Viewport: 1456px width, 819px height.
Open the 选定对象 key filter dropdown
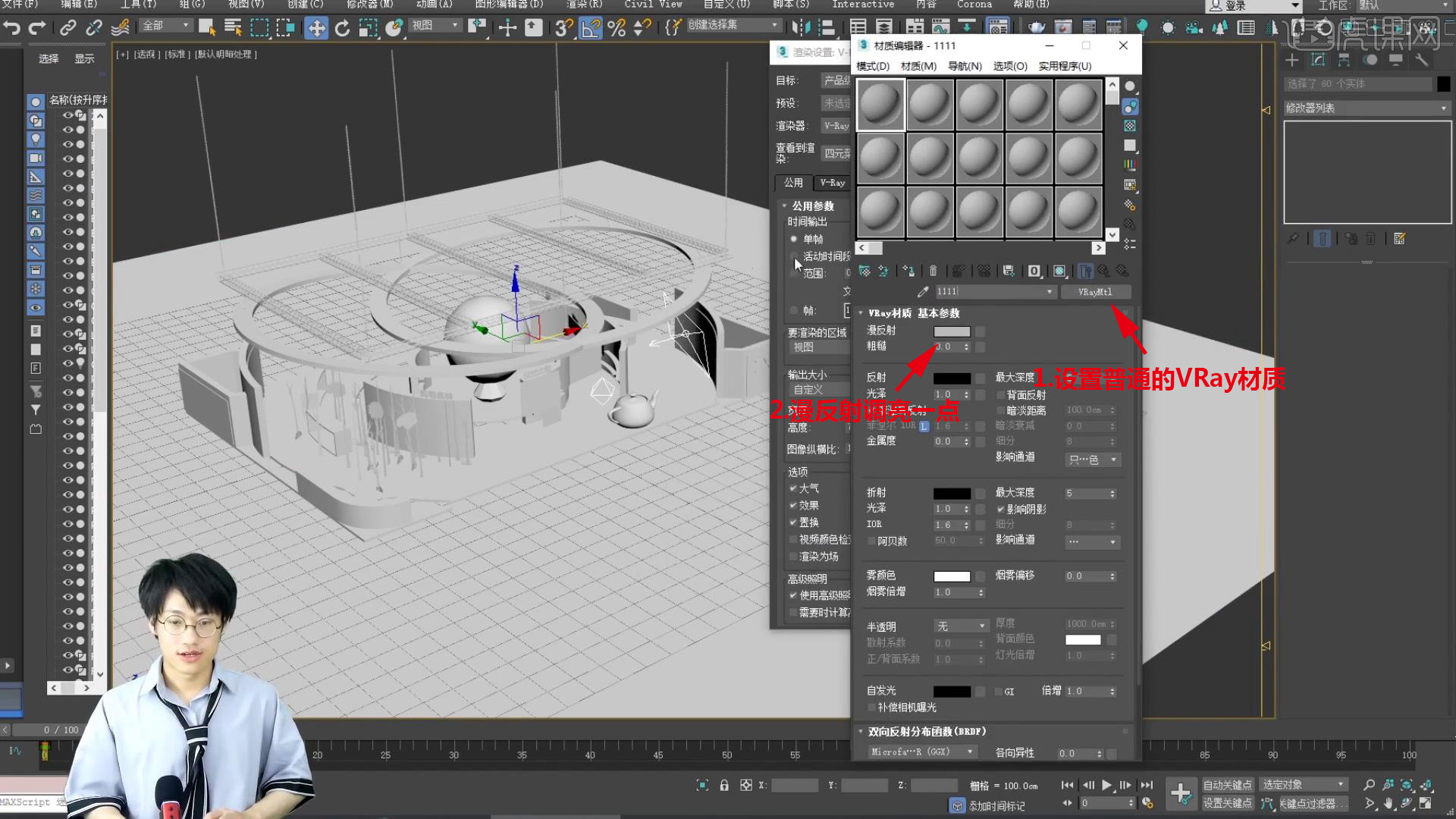[1304, 785]
